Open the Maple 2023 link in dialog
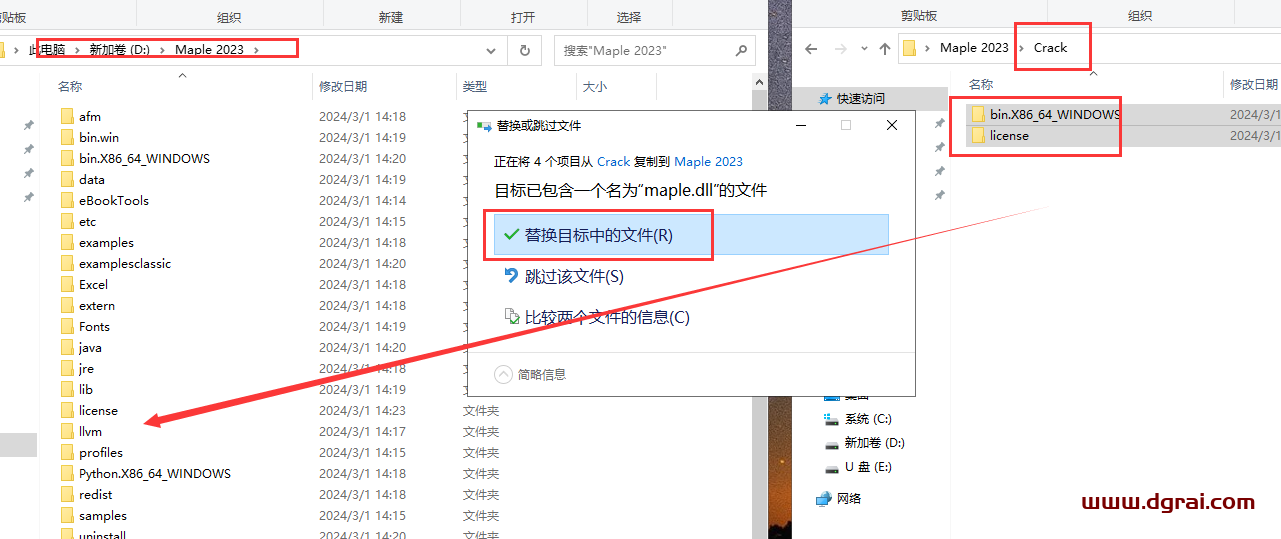Screen dimensions: 1281x539 pos(708,161)
